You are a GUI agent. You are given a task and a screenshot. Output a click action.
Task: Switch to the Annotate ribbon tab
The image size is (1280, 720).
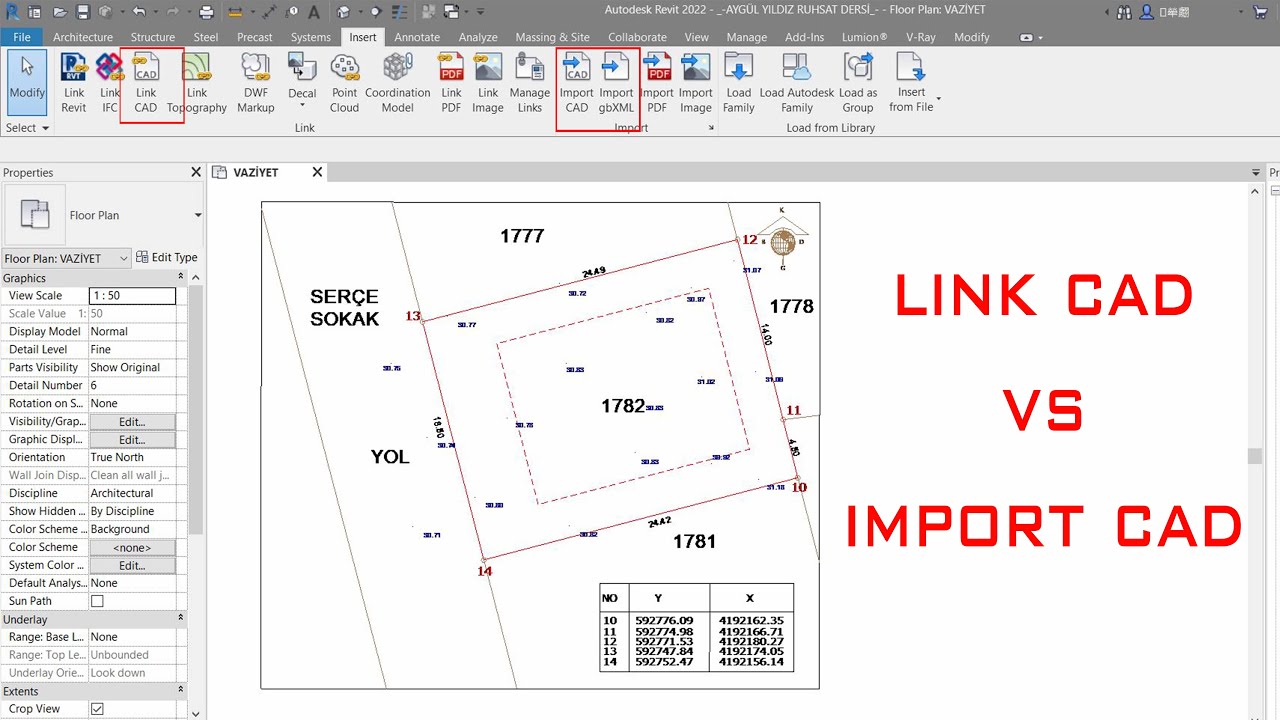click(x=417, y=37)
